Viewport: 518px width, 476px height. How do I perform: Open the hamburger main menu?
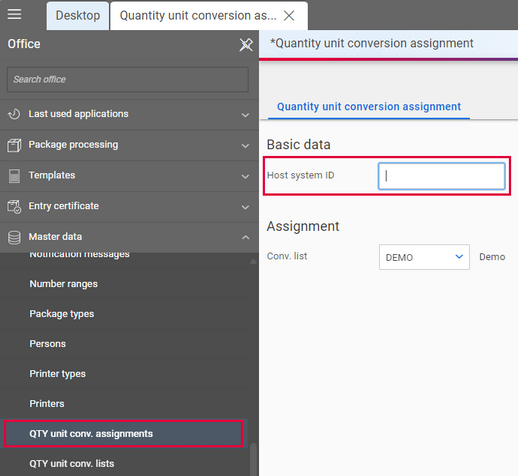(14, 14)
